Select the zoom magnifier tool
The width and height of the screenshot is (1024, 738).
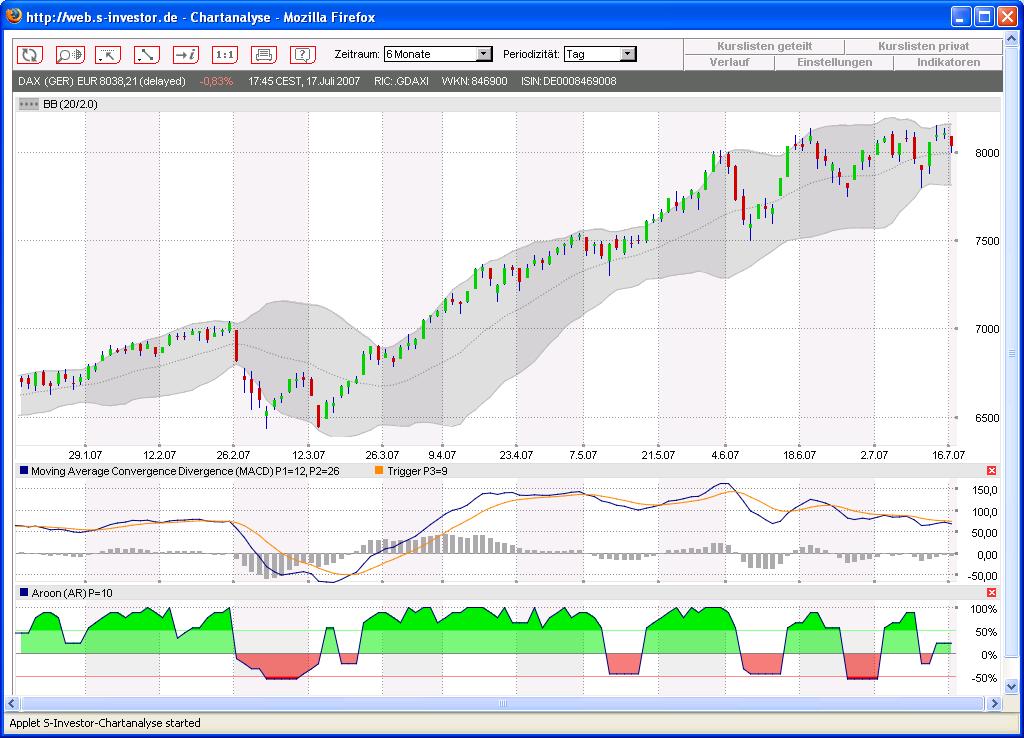[69, 55]
